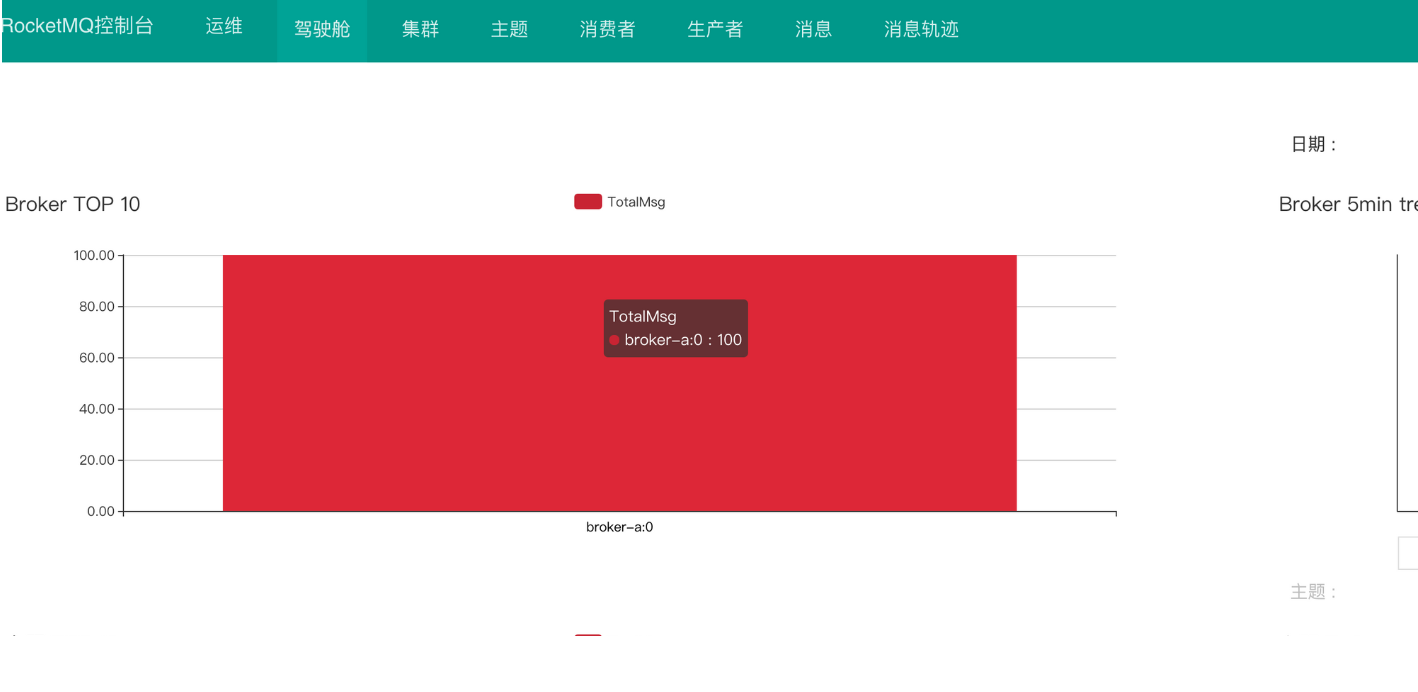
Task: Click the 60.00 y-axis label
Action: point(97,358)
